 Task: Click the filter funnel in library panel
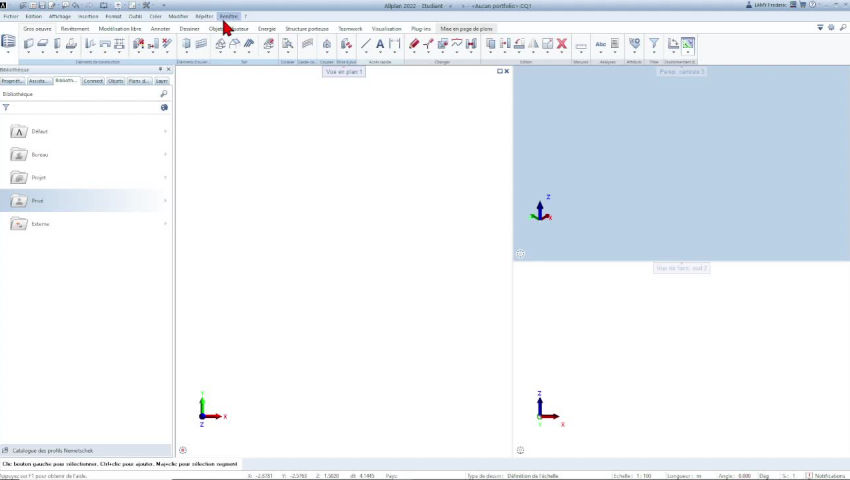pos(6,107)
